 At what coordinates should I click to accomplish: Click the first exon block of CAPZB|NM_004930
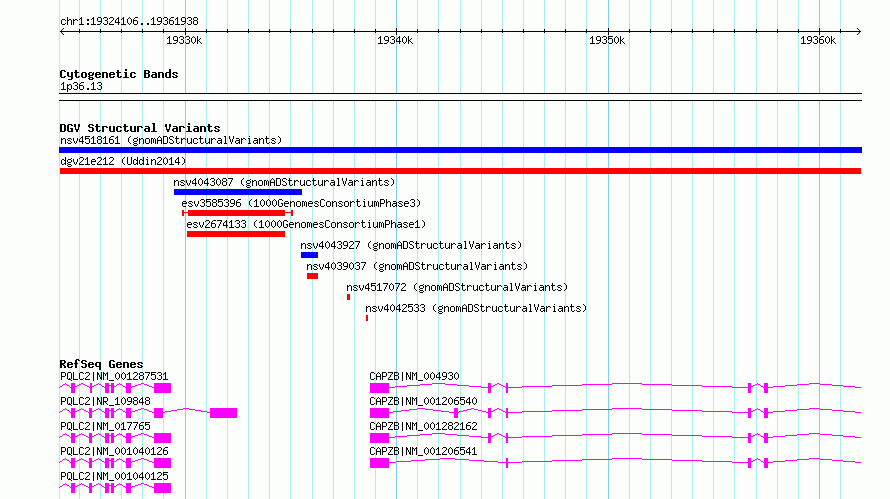(379, 388)
